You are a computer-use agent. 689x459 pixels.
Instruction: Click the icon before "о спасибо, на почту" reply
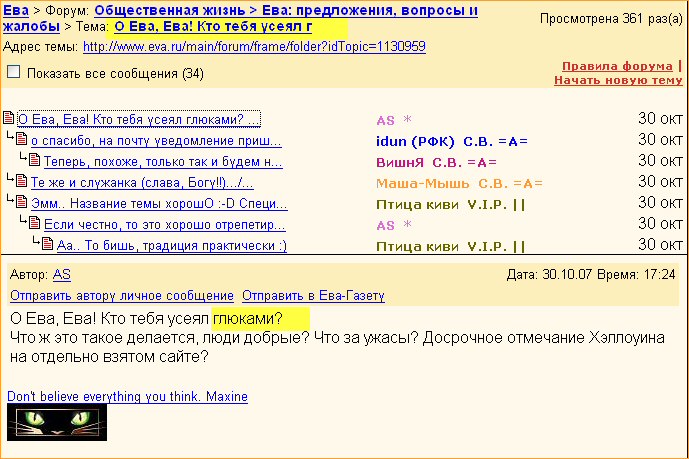pyautogui.click(x=22, y=141)
